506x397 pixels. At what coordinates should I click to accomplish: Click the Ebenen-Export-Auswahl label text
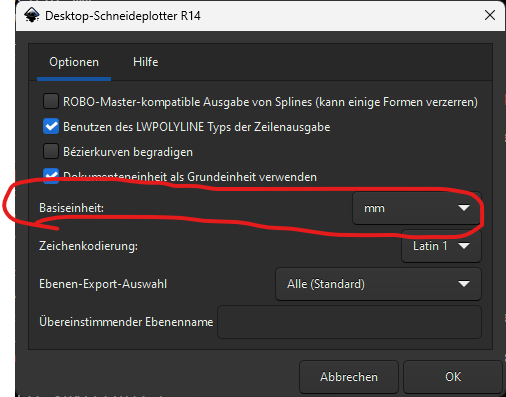(103, 284)
